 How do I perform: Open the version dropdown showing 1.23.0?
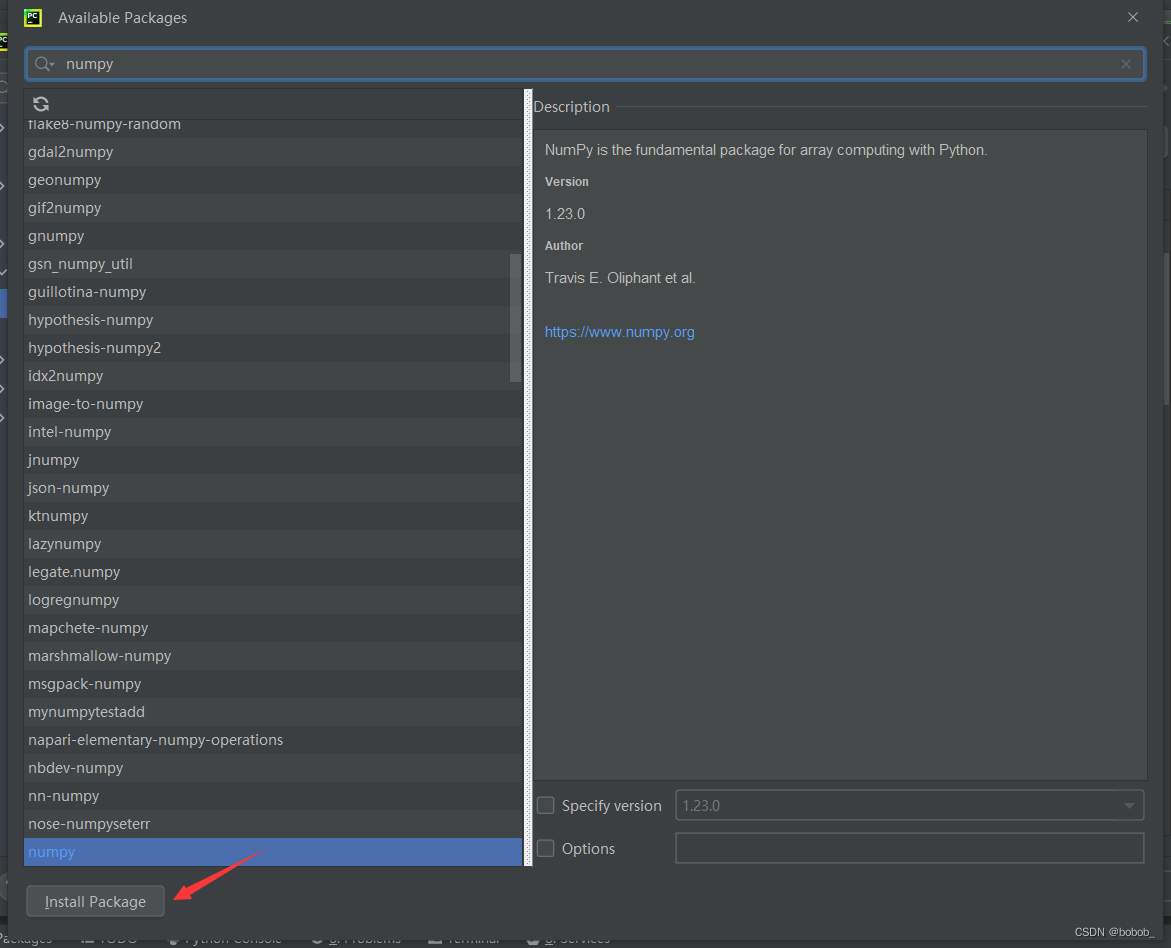910,805
